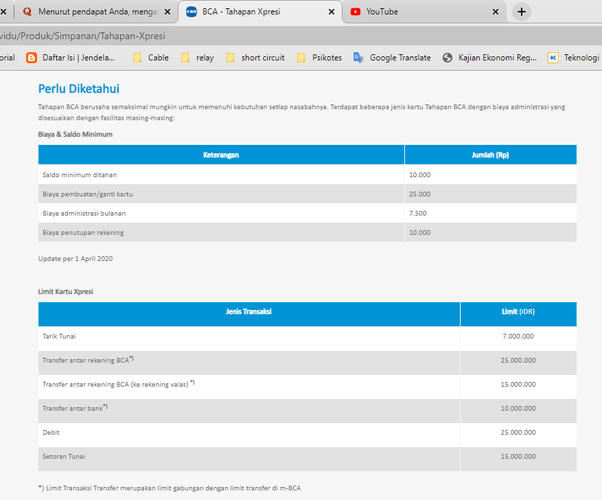Viewport: 602px width, 500px height.
Task: Click the globe icon of Kajian Ekonomi bookmark
Action: pos(447,58)
